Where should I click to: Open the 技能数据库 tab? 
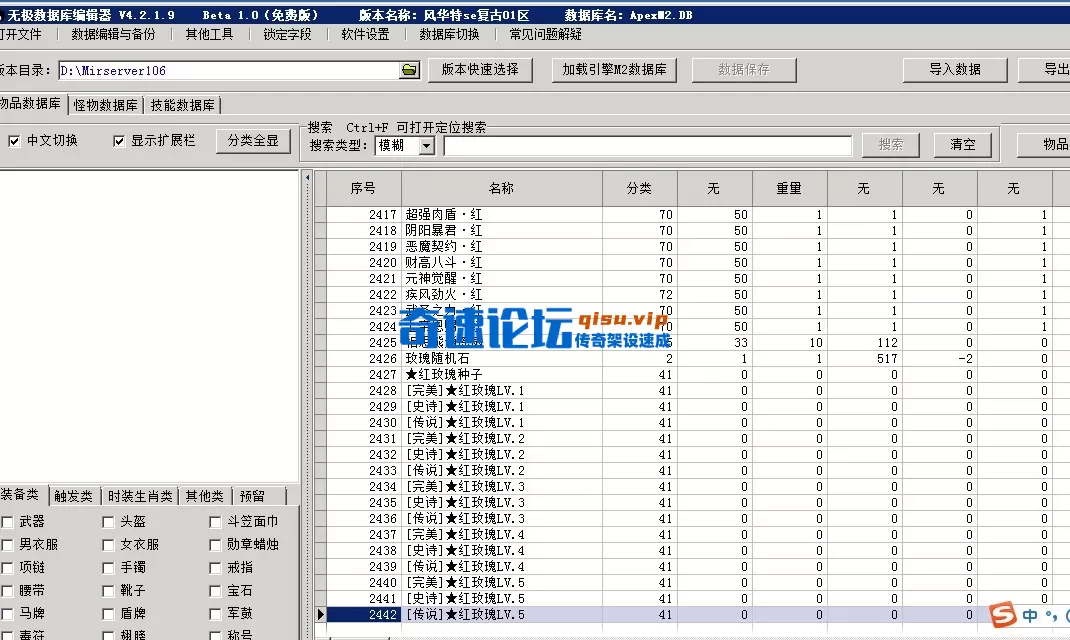[182, 103]
